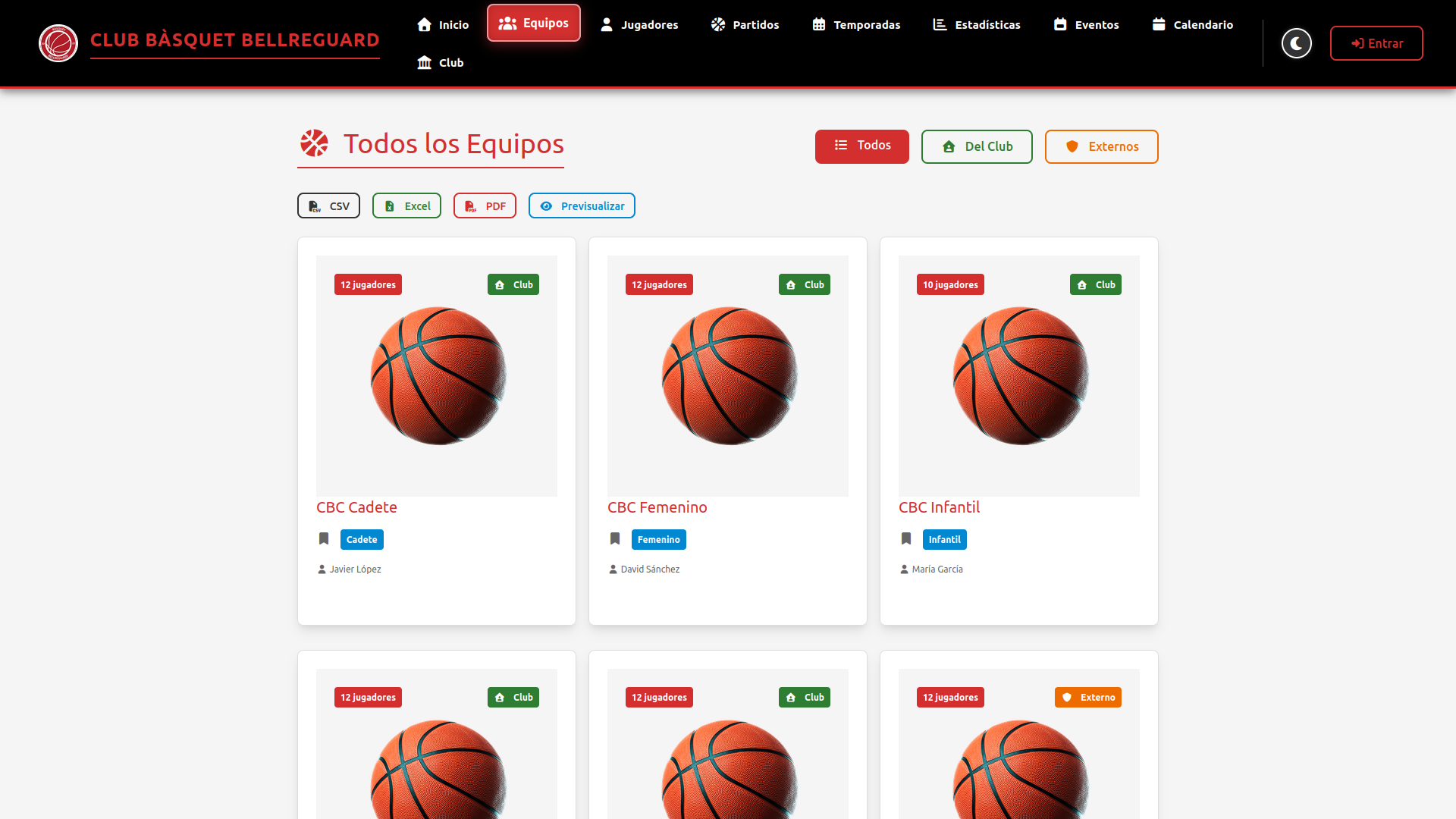Screen dimensions: 1456x819
Task: Click the club logo emblem in header
Action: 58,43
